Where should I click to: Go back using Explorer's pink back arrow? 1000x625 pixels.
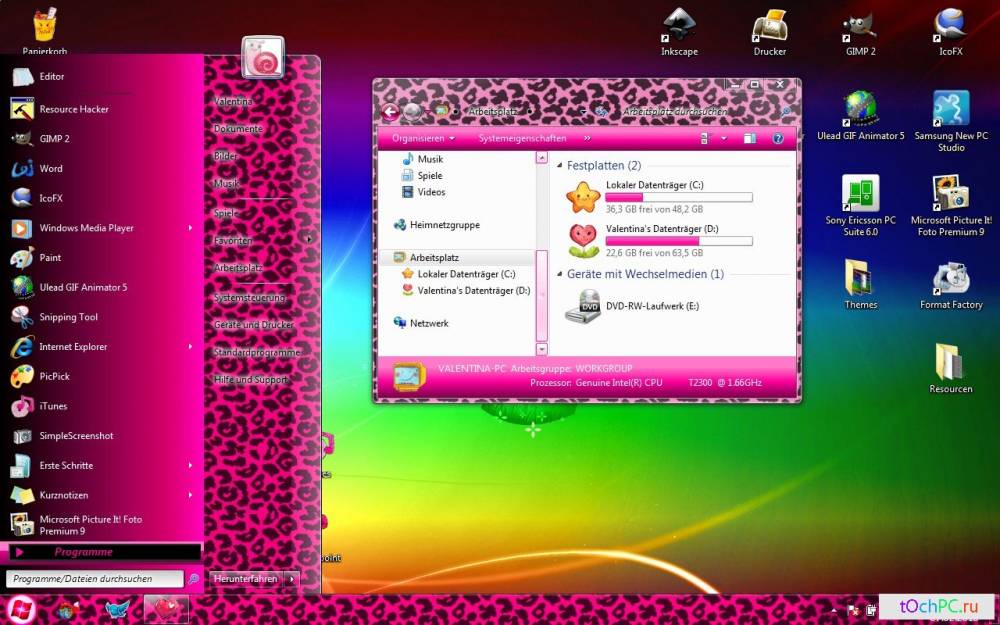tap(390, 112)
